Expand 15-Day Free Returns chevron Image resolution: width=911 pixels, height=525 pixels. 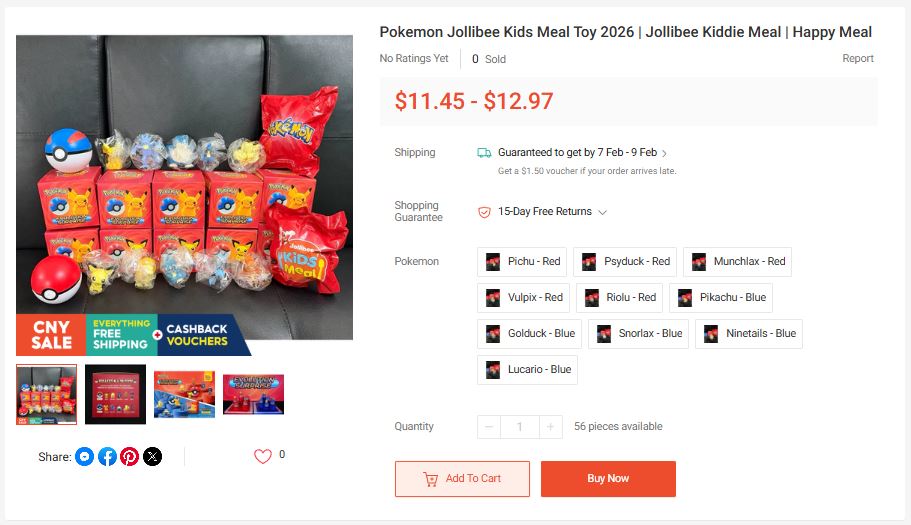(x=602, y=212)
